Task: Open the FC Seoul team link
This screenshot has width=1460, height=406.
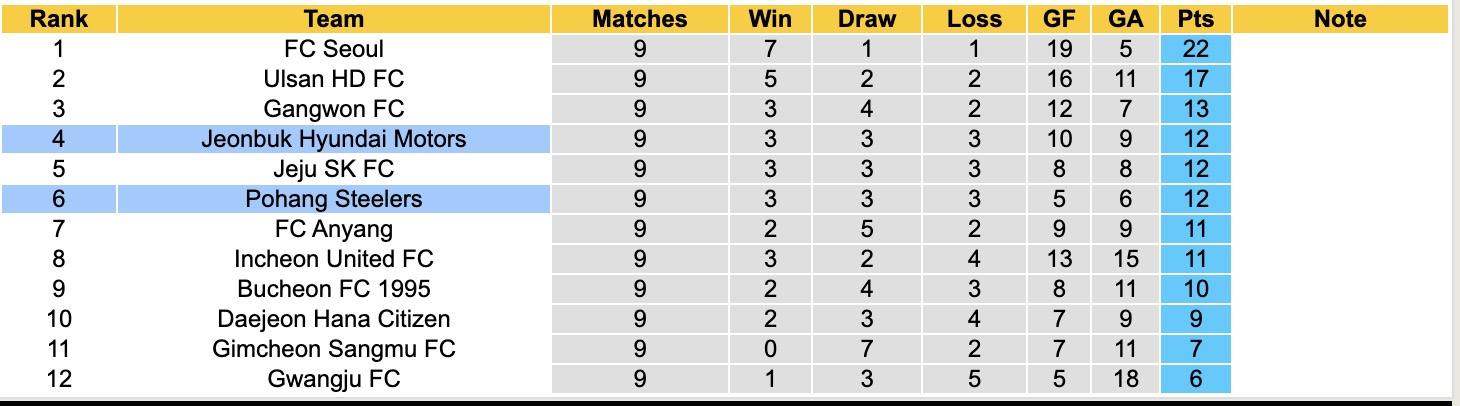Action: click(x=333, y=49)
